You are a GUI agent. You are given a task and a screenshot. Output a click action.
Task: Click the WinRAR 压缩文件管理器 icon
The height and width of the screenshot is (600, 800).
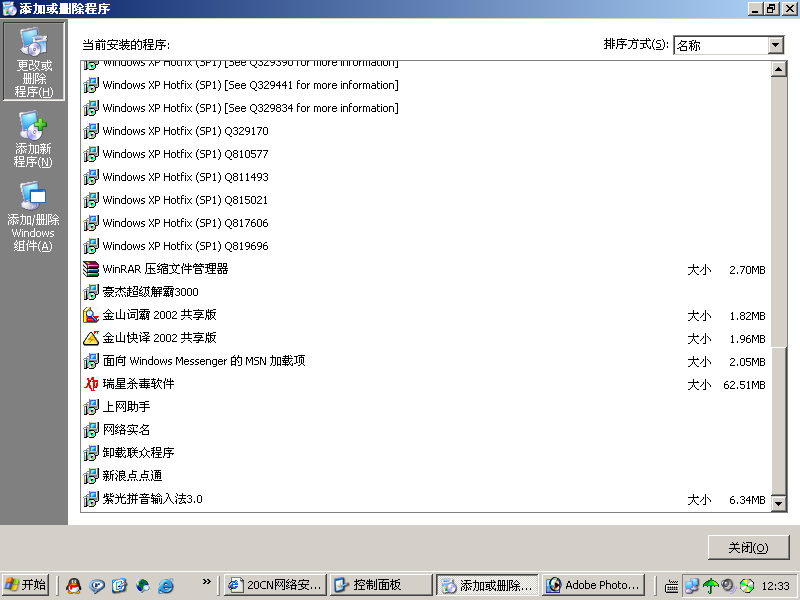[x=91, y=269]
